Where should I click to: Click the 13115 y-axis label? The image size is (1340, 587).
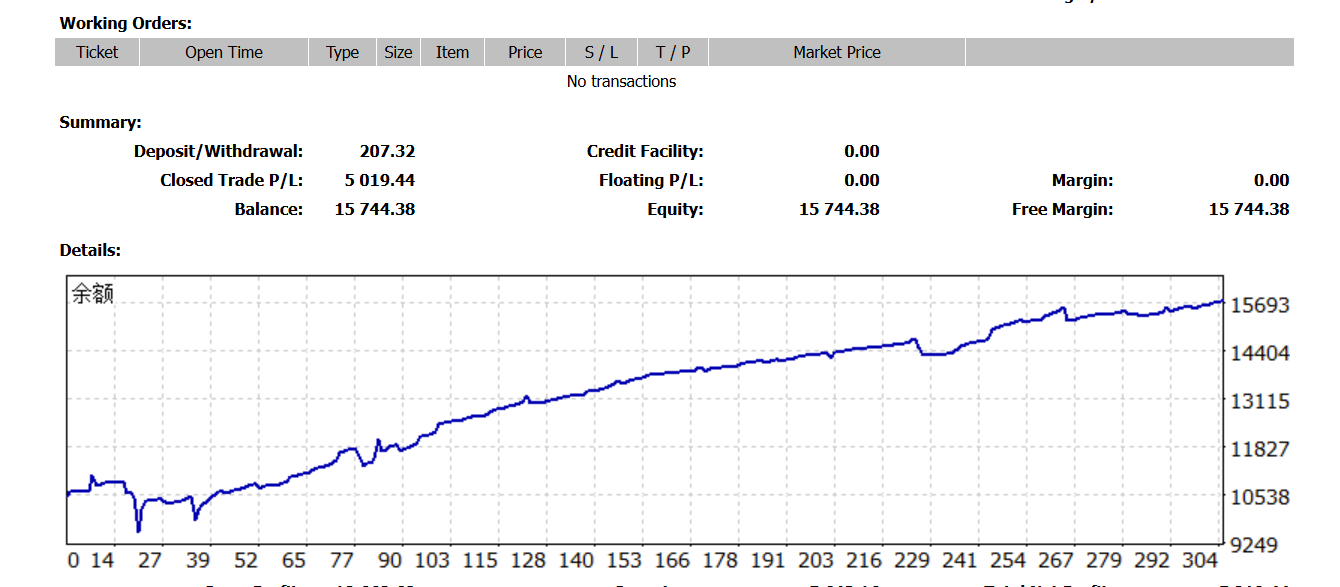click(x=1260, y=401)
